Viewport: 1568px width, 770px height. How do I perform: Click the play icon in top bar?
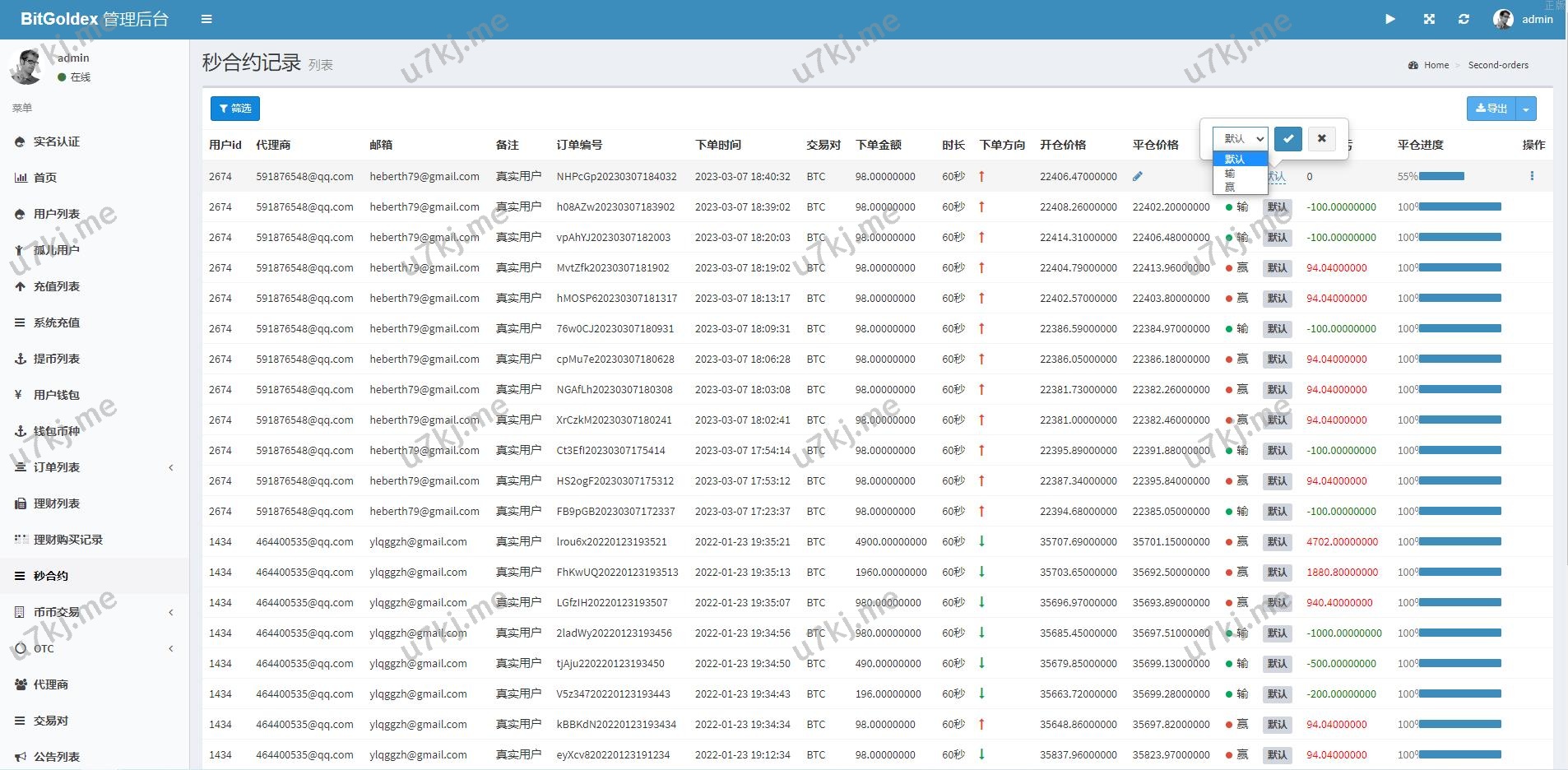1389,19
